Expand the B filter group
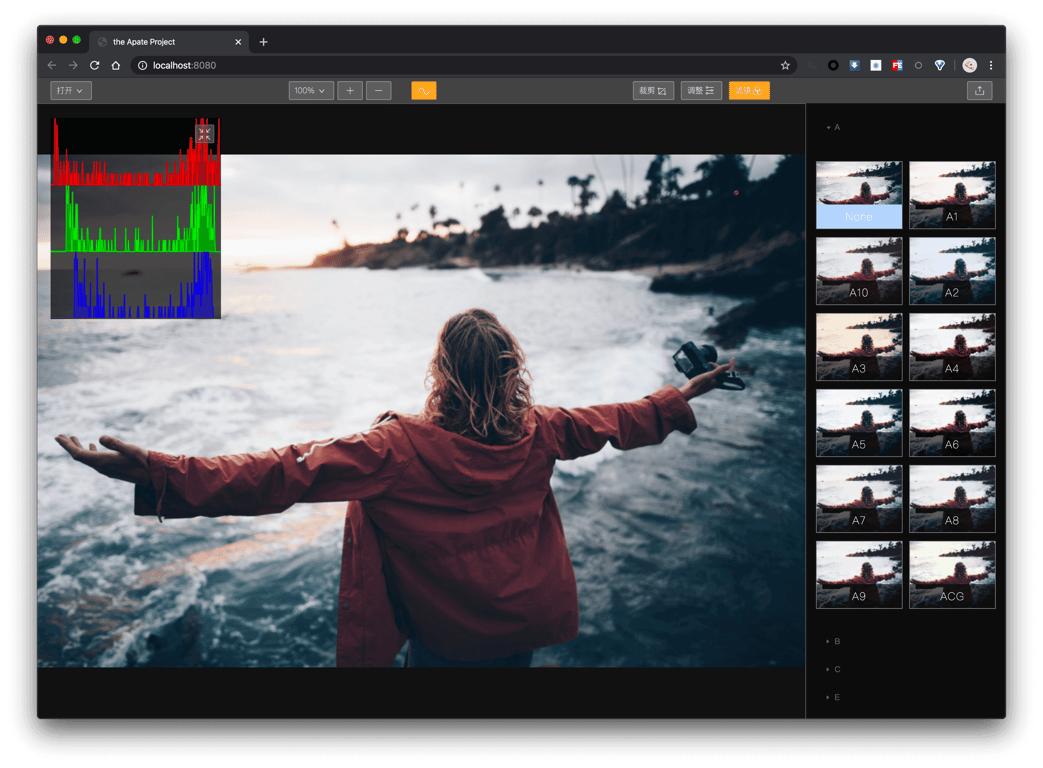This screenshot has height=768, width=1043. (x=837, y=641)
